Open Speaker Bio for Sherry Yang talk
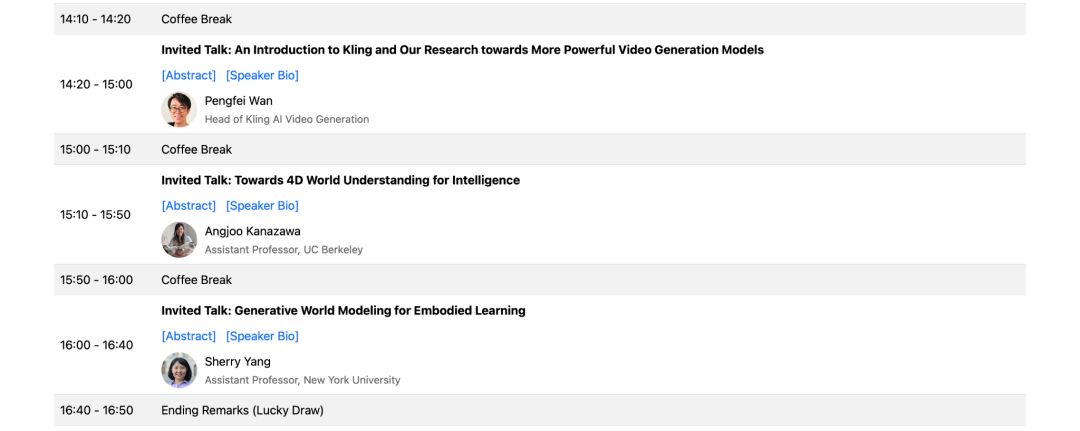The image size is (1080, 431). click(262, 336)
